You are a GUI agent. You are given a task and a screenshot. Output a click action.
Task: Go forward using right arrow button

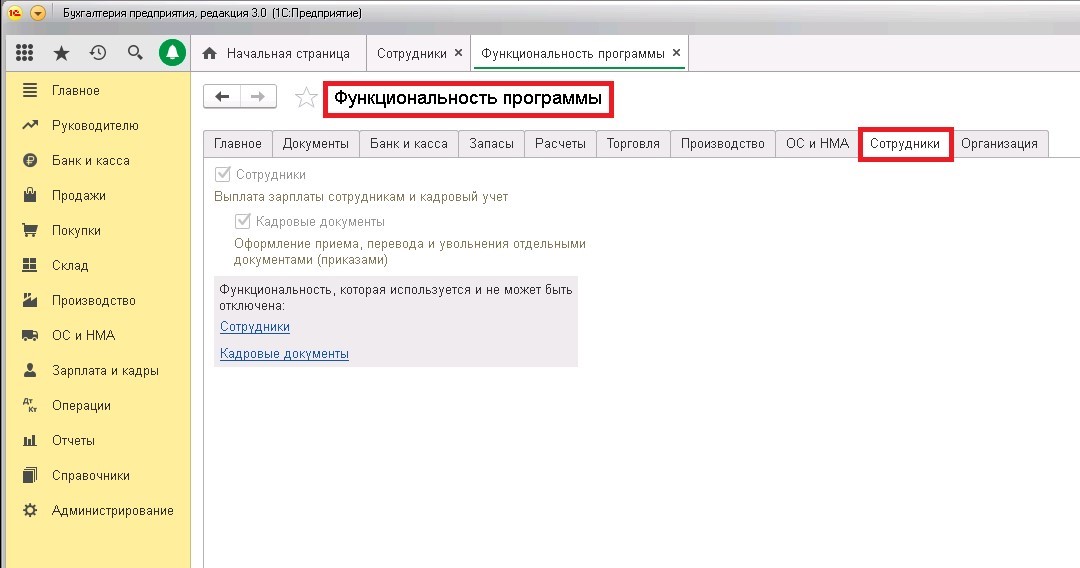257,96
